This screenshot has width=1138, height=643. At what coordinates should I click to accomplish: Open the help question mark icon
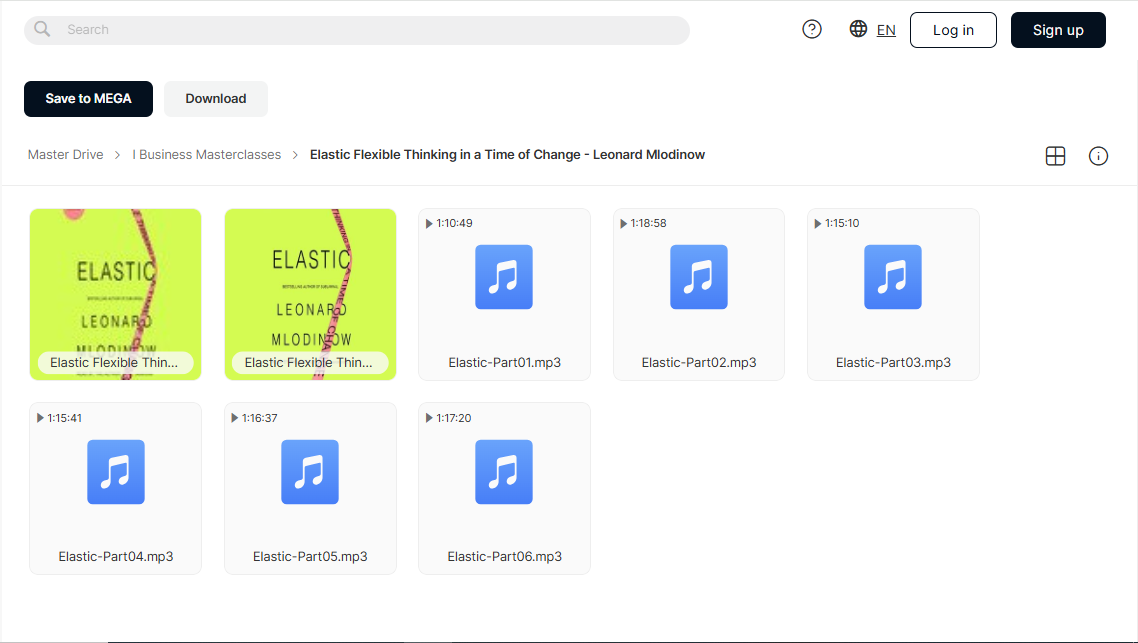(x=811, y=29)
